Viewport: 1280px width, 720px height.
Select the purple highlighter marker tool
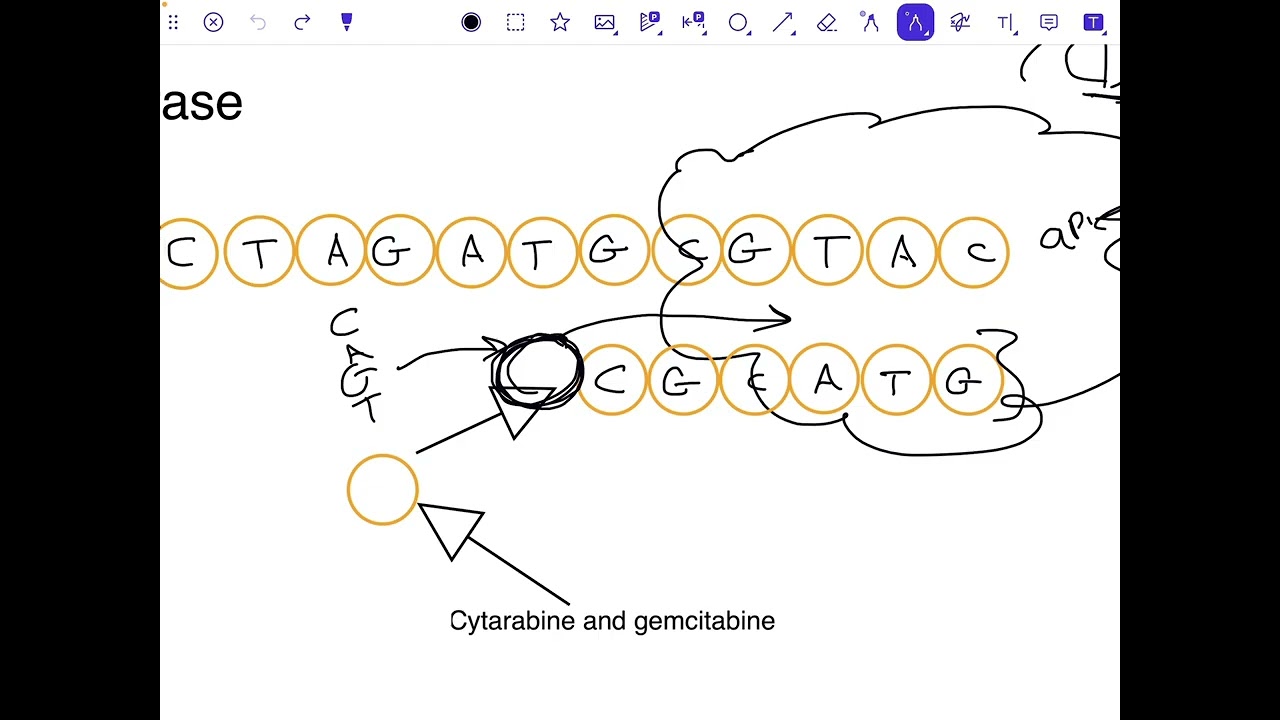(x=346, y=22)
